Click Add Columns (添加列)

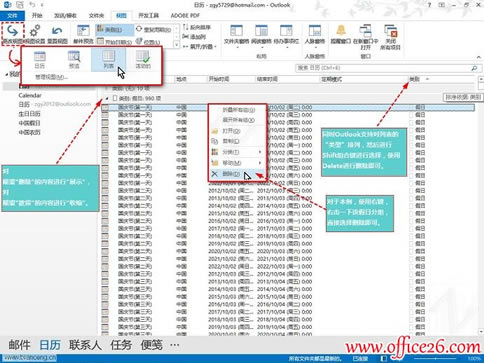click(x=194, y=37)
